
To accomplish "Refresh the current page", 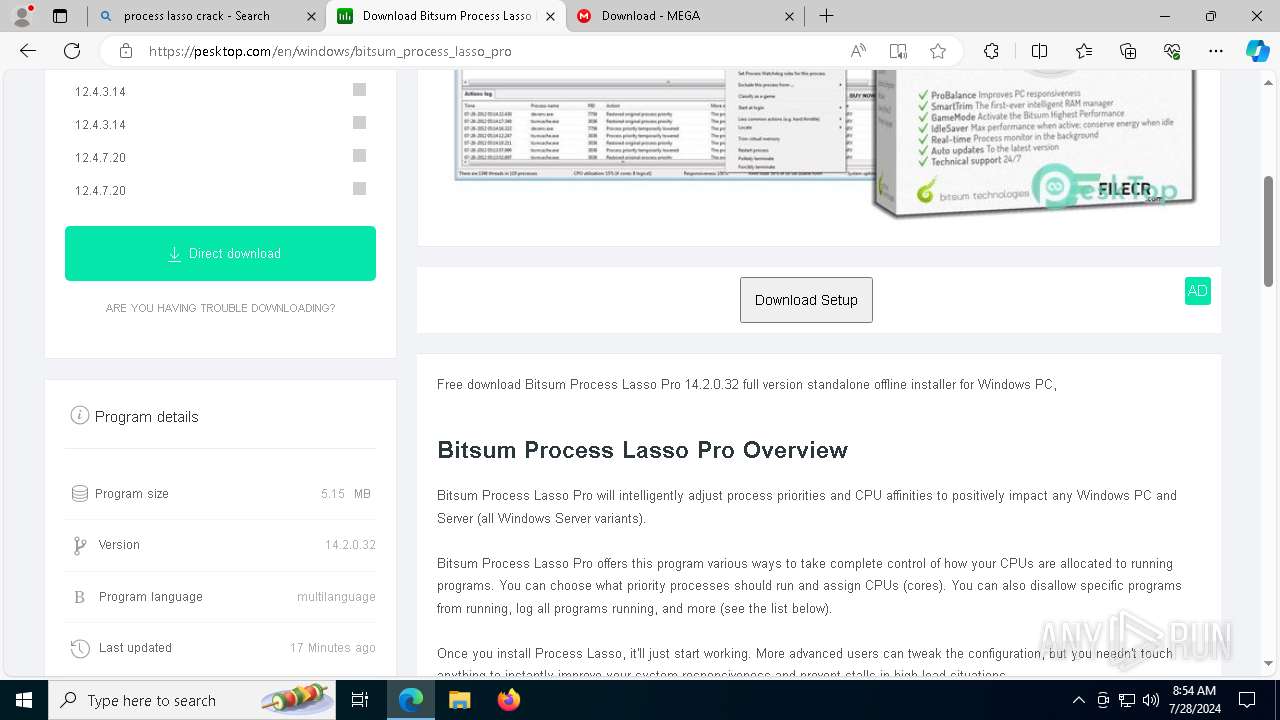I will point(72,51).
